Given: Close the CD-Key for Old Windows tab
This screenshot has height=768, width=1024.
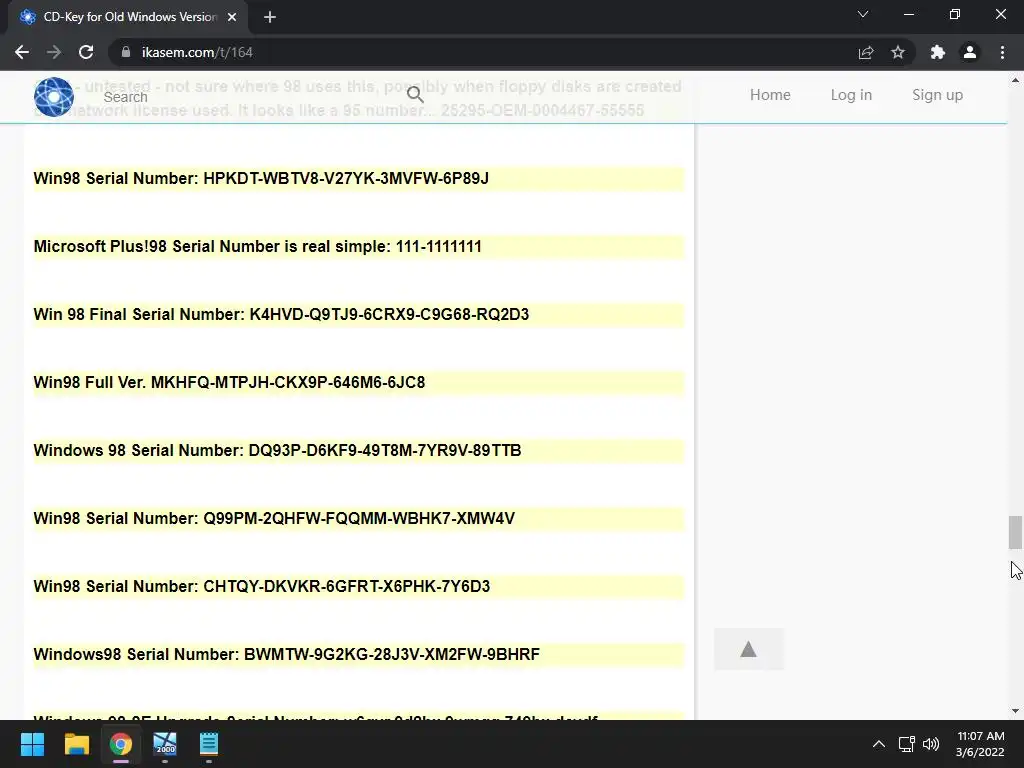Looking at the screenshot, I should [x=232, y=18].
